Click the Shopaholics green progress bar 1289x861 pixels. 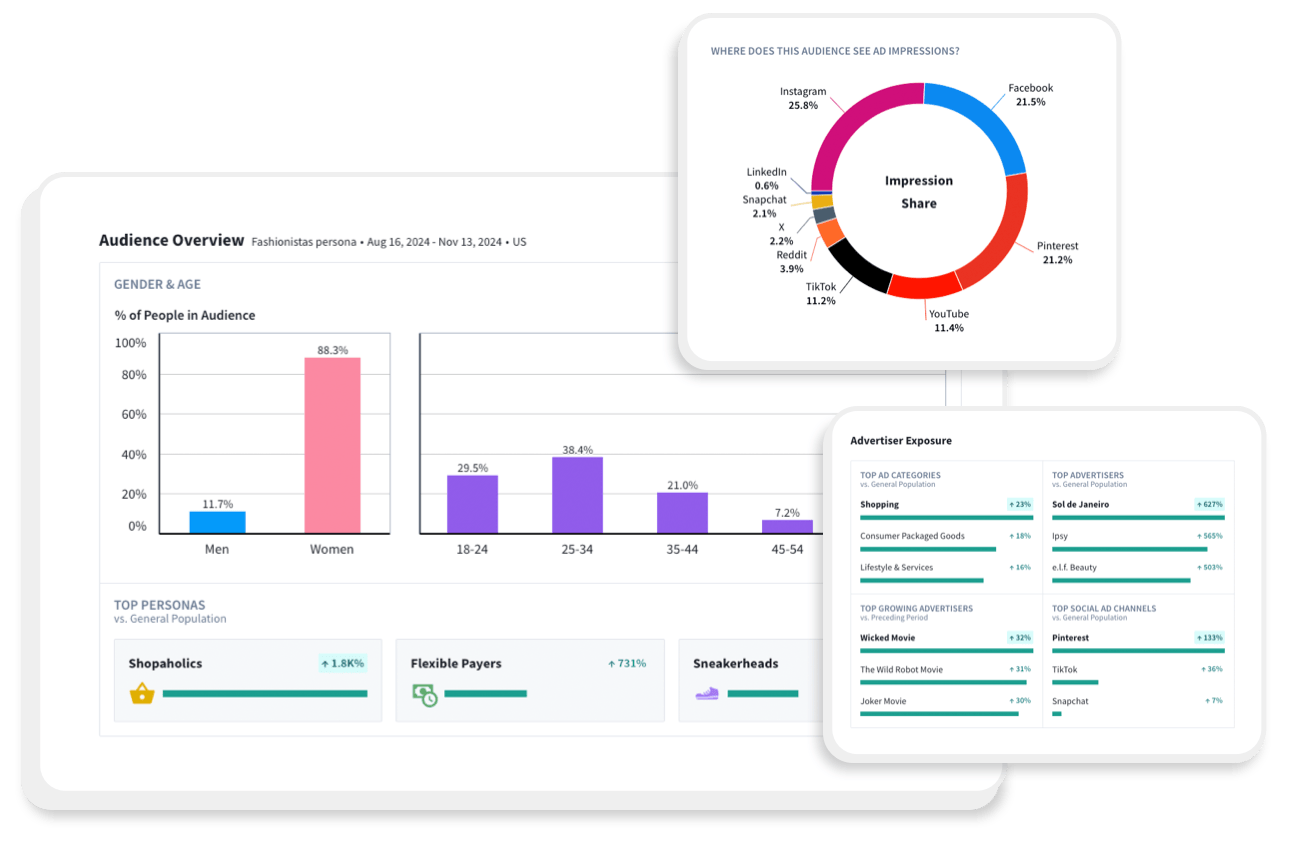(x=265, y=693)
